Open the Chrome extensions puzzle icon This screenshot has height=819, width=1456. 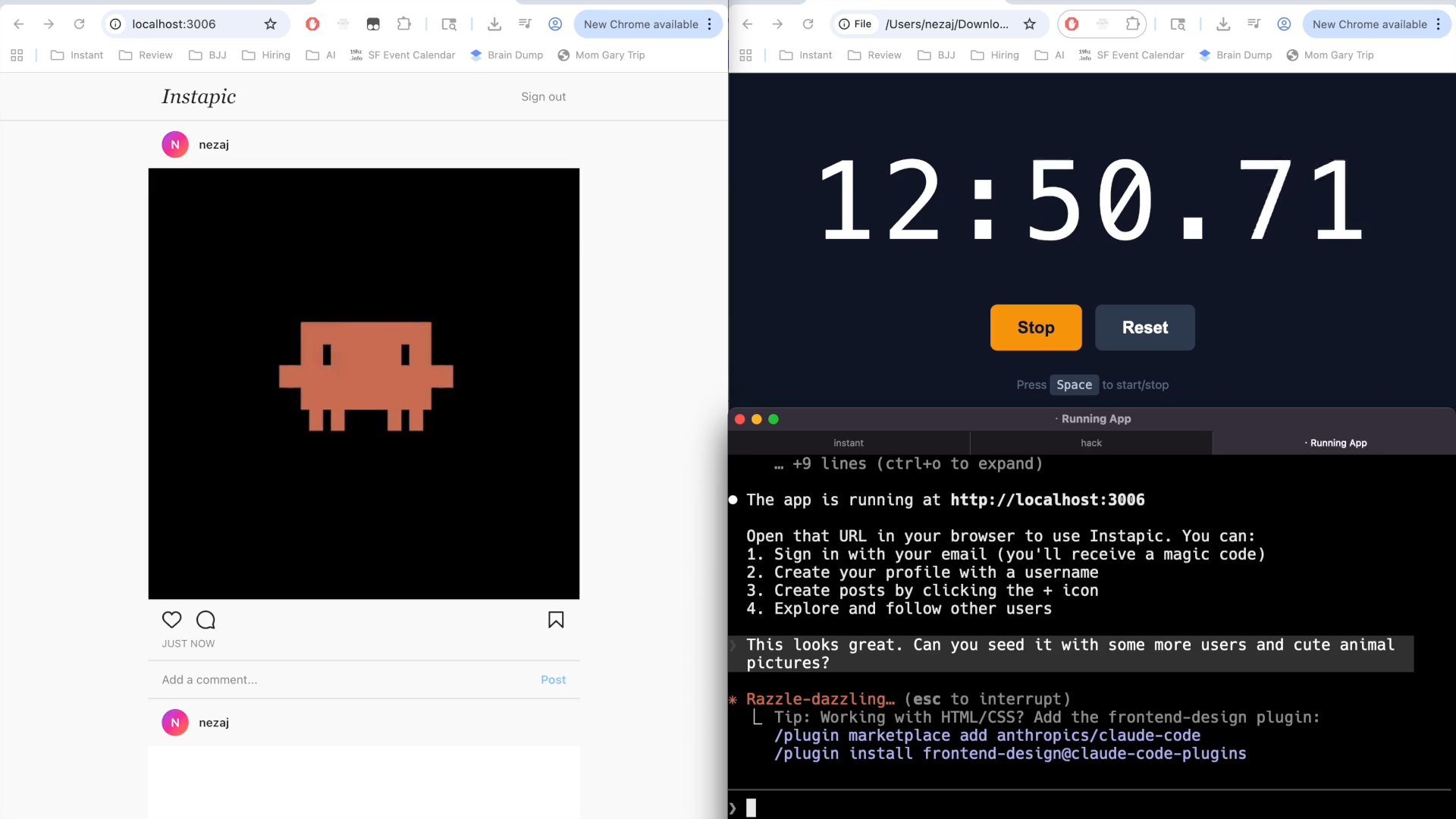click(403, 24)
